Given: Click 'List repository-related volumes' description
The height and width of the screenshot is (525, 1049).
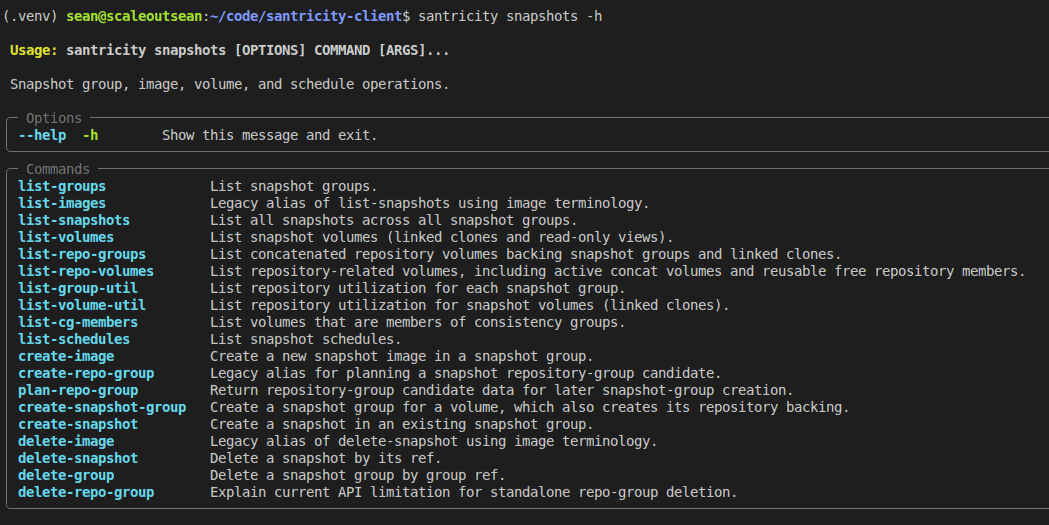Looking at the screenshot, I should (617, 272).
